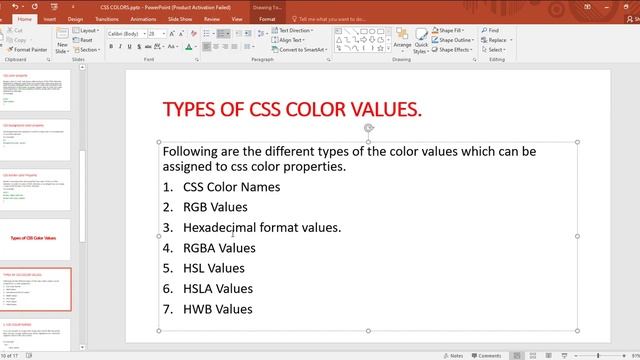Open Quick Styles gallery

tap(421, 41)
